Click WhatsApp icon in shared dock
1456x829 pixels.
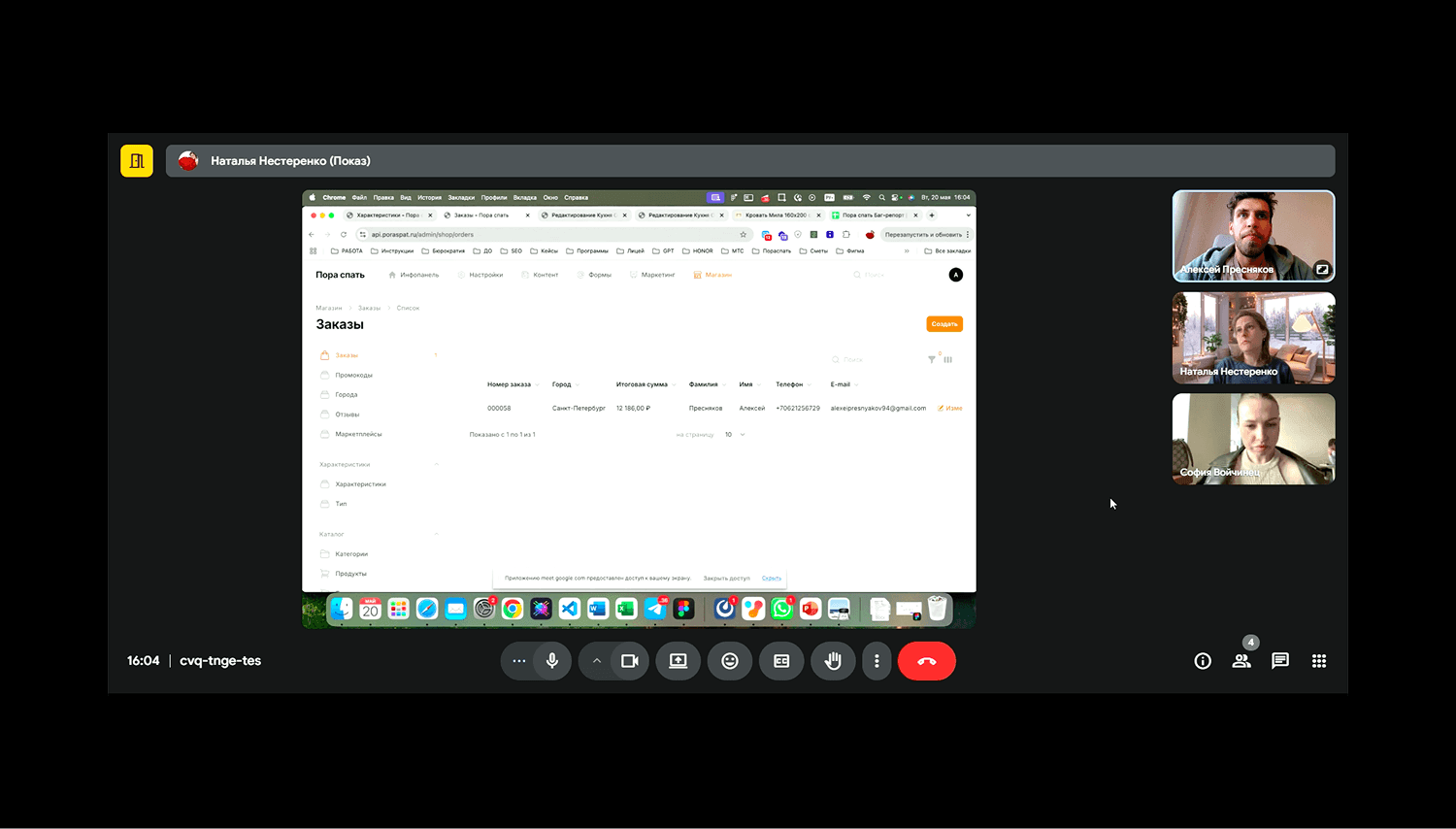(781, 609)
